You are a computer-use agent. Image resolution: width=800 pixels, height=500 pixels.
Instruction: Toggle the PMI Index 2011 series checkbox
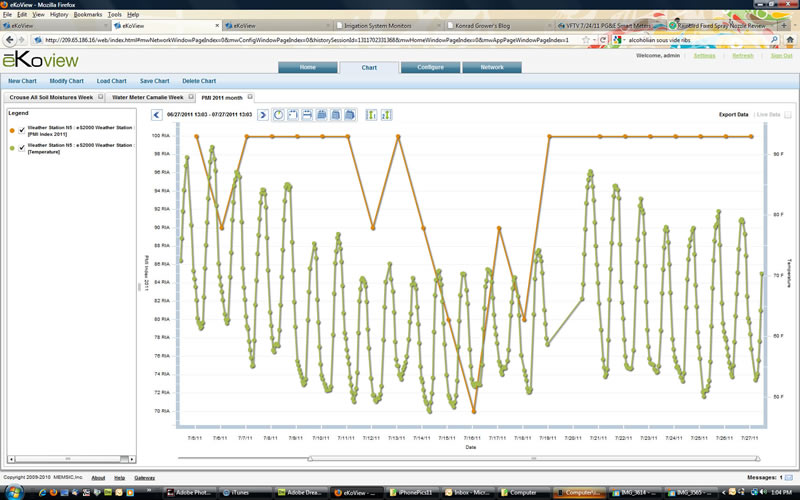click(x=21, y=130)
